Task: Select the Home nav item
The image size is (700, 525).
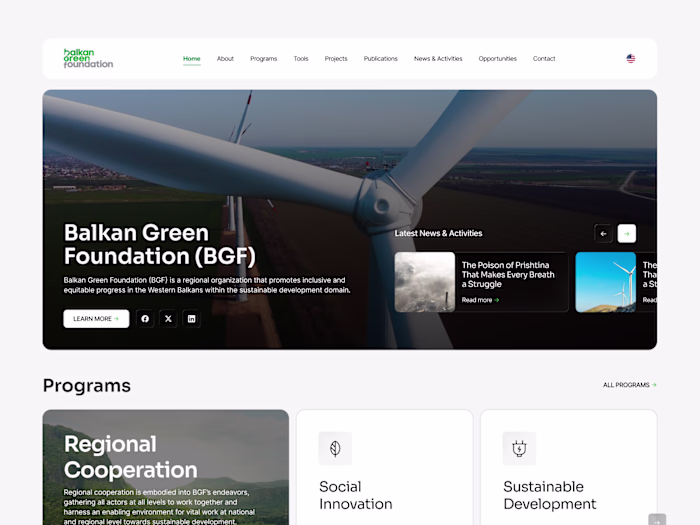Action: 192,58
